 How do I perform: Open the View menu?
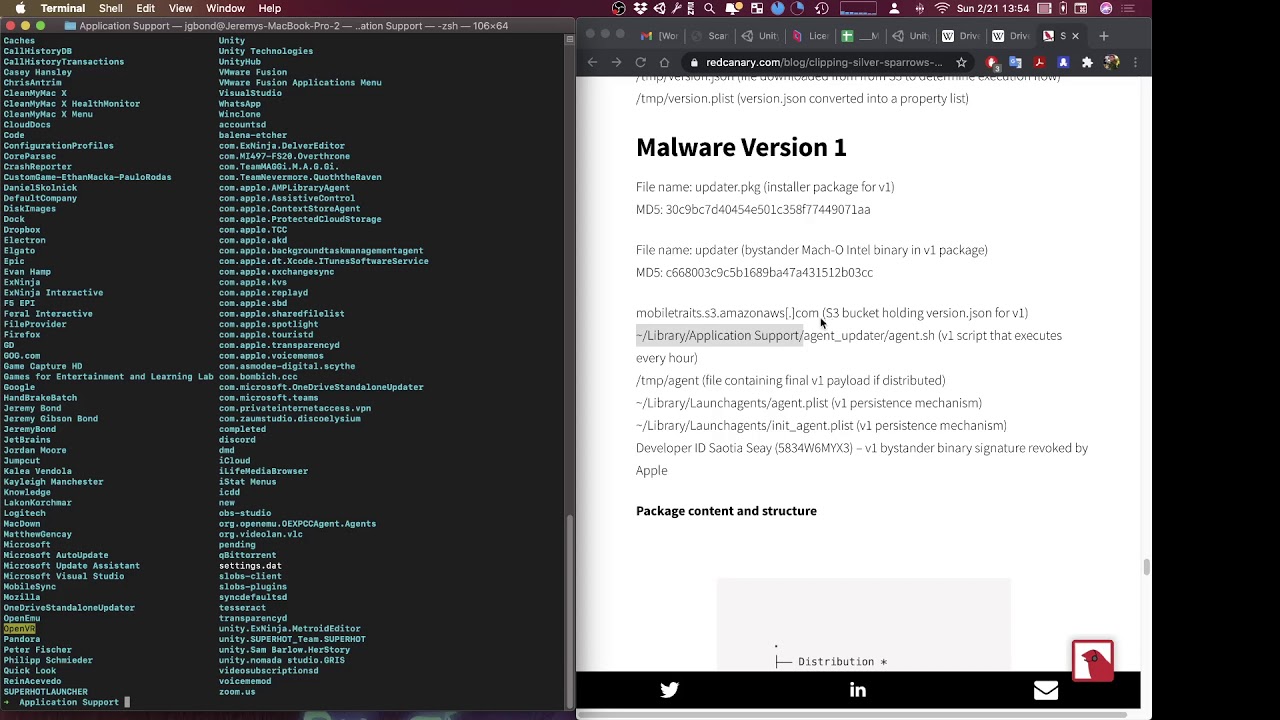click(180, 8)
